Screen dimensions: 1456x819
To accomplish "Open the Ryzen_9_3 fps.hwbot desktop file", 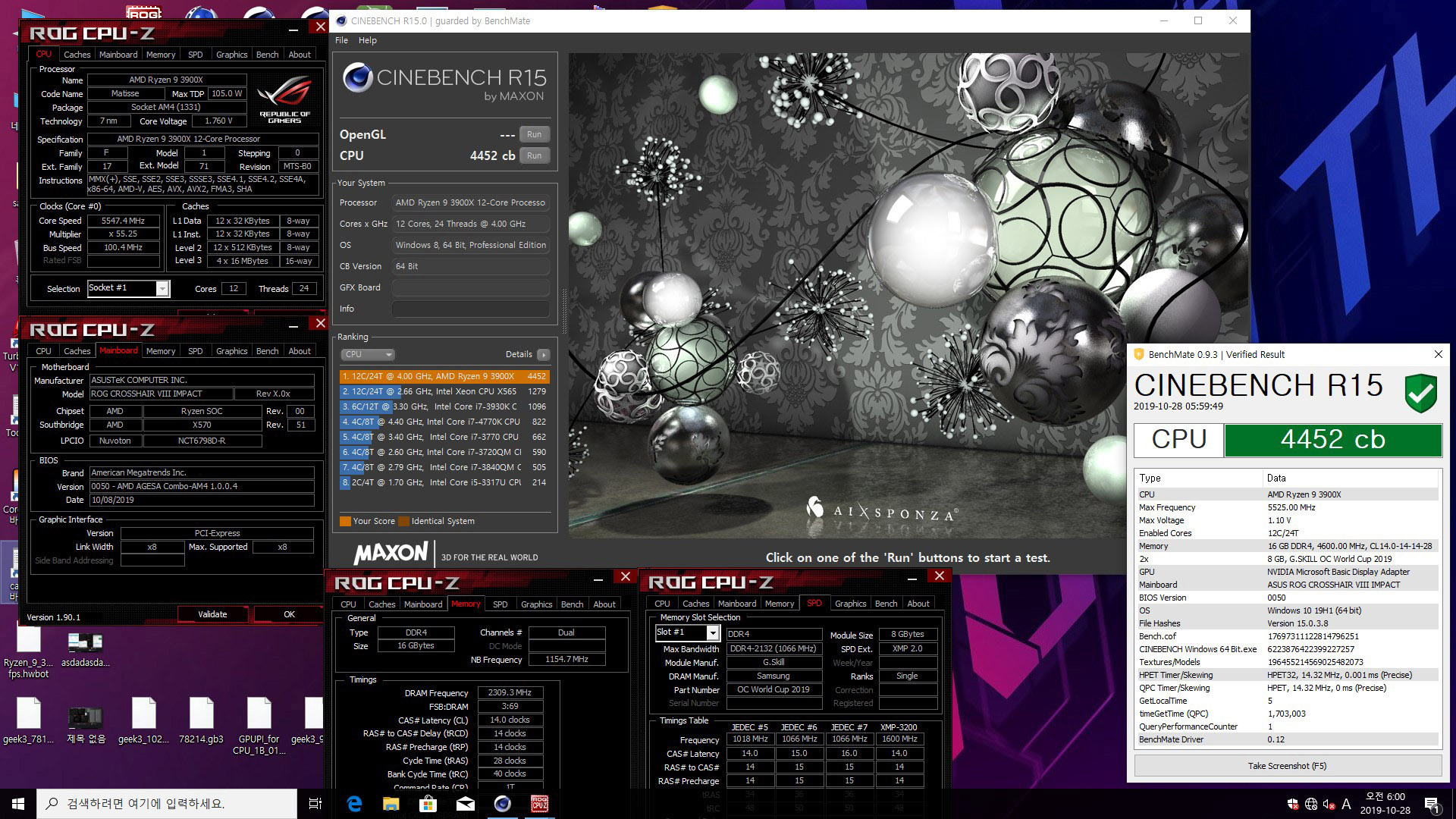I will [29, 652].
